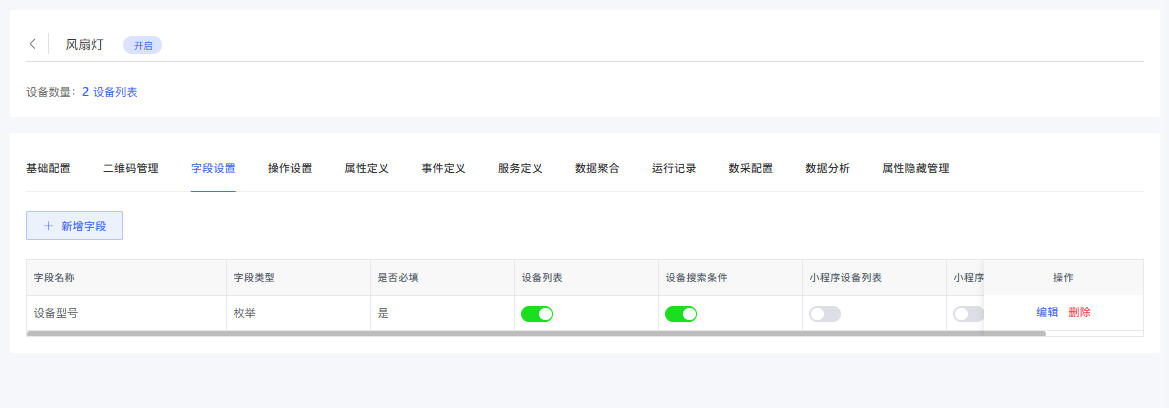Viewport: 1169px width, 408px height.
Task: Open the 二维码管理 tab
Action: tap(131, 168)
